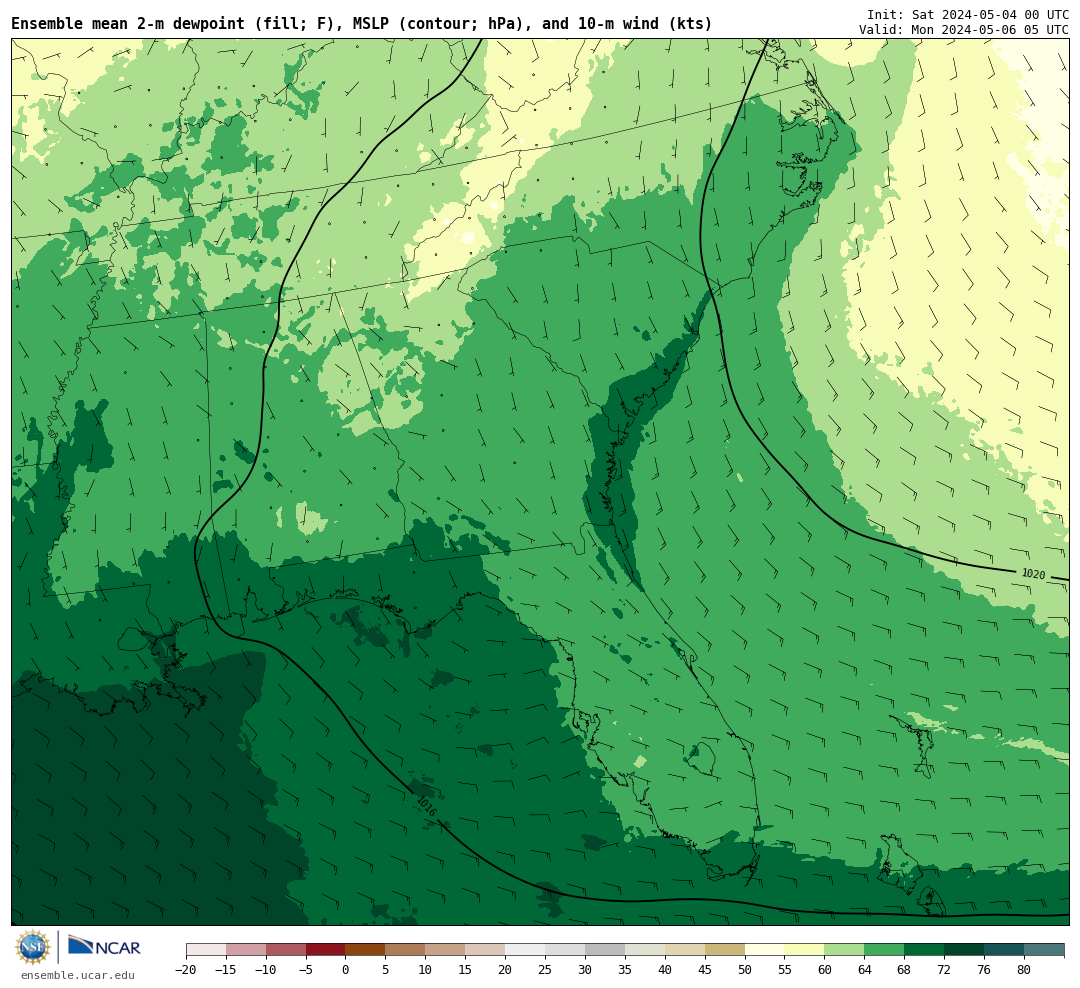Click the dark green swatch between 68 and 72
Screen dimensions: 1080x988
tap(925, 950)
